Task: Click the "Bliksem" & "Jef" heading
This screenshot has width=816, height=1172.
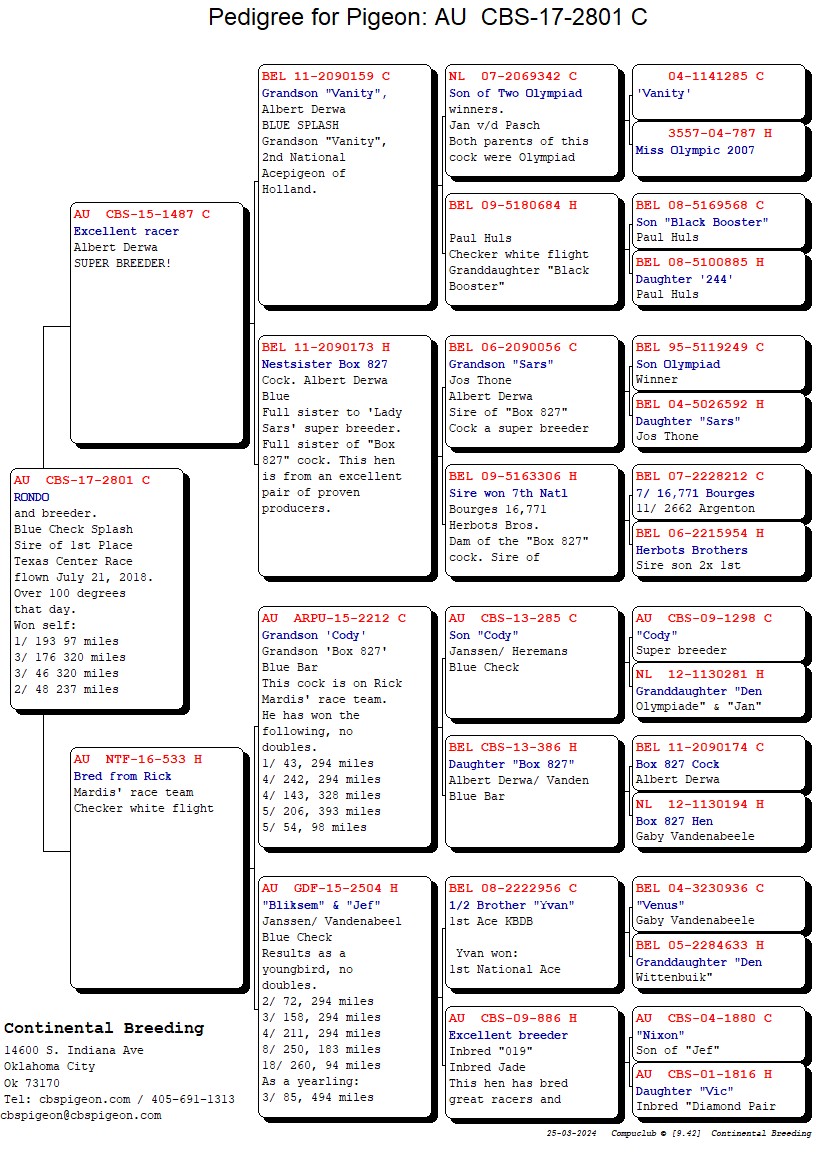Action: (315, 905)
